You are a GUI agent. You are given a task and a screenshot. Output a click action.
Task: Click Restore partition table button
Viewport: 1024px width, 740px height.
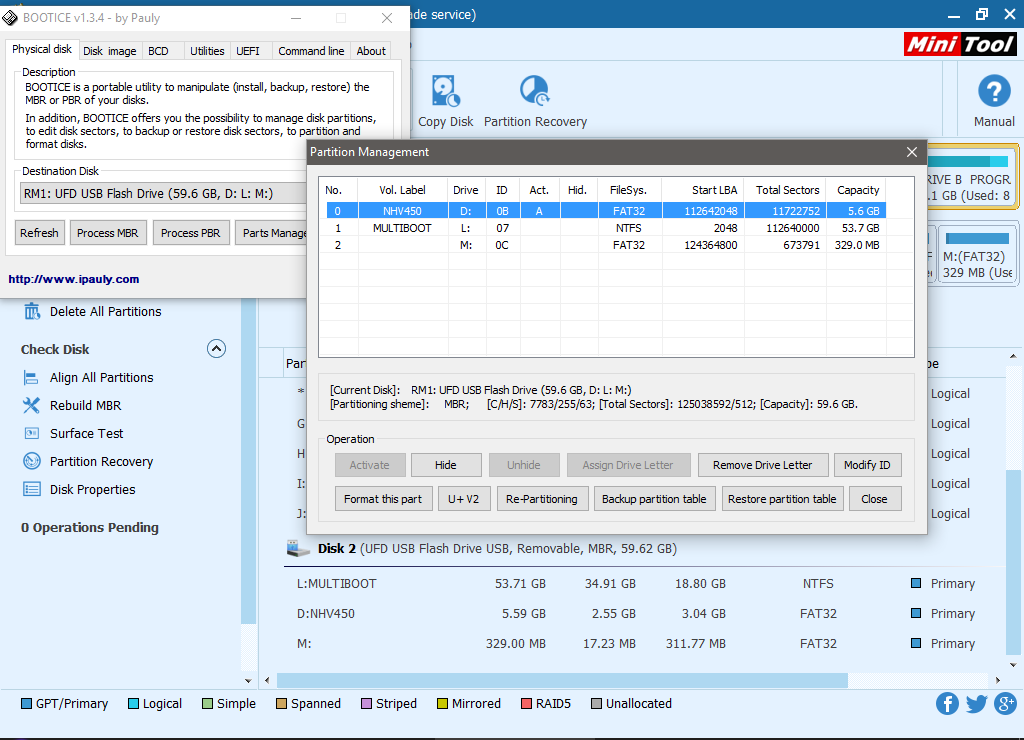[782, 499]
